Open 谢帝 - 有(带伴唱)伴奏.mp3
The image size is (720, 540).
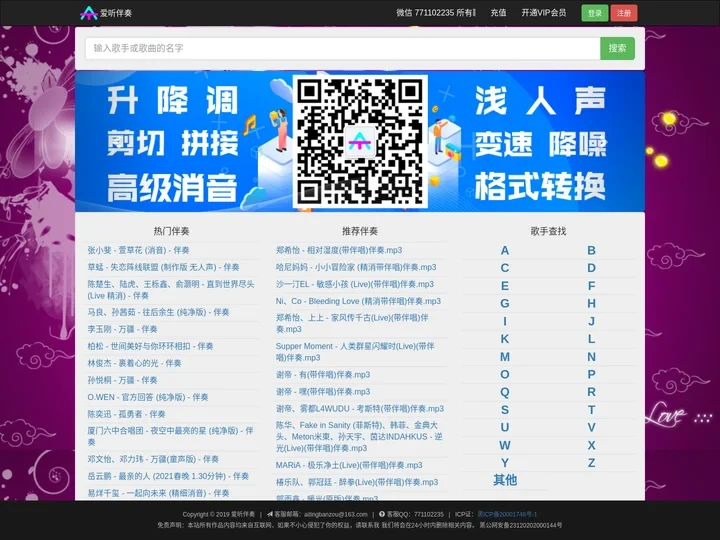coord(323,375)
